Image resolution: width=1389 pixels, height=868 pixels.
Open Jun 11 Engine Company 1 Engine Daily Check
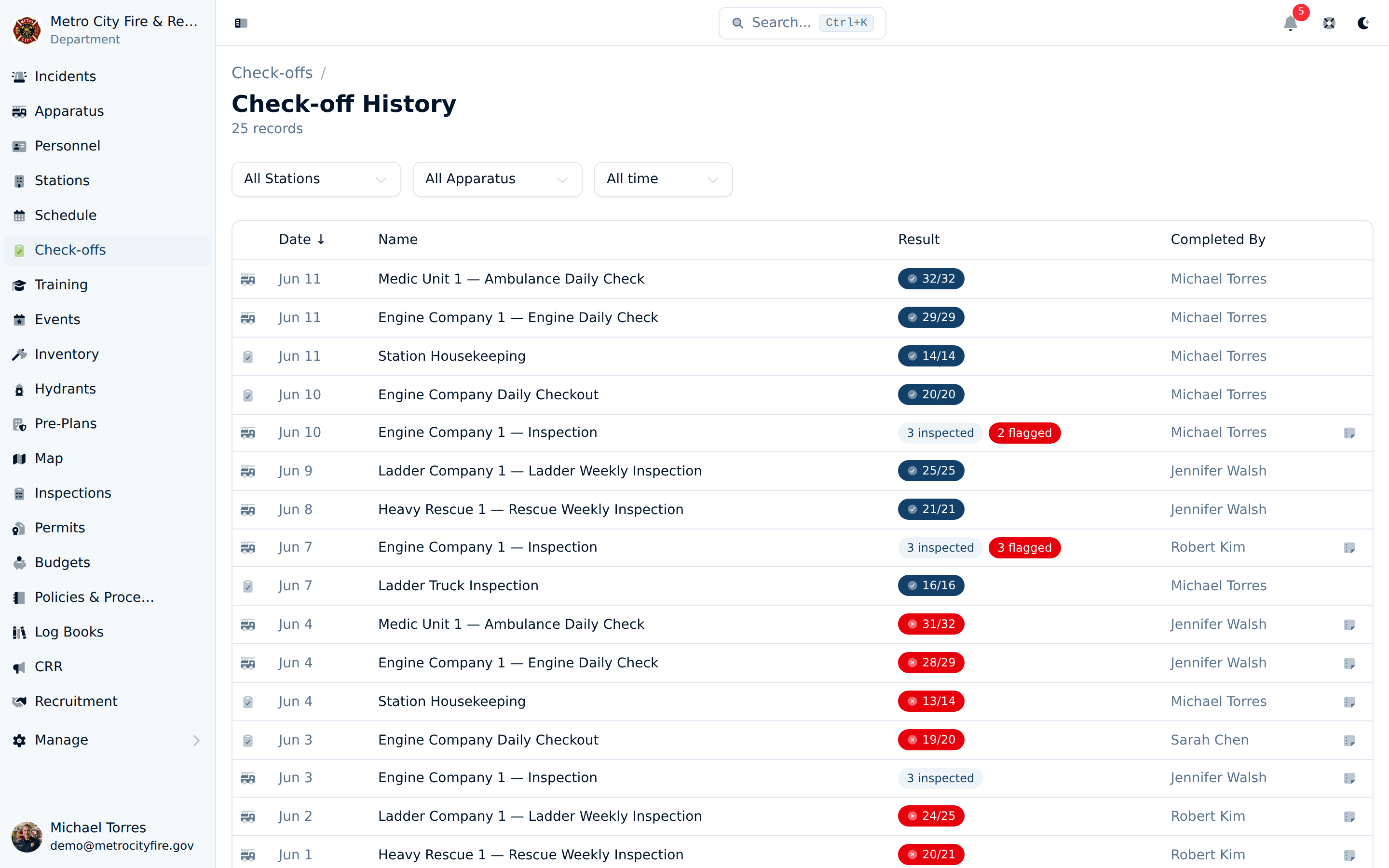pyautogui.click(x=802, y=317)
